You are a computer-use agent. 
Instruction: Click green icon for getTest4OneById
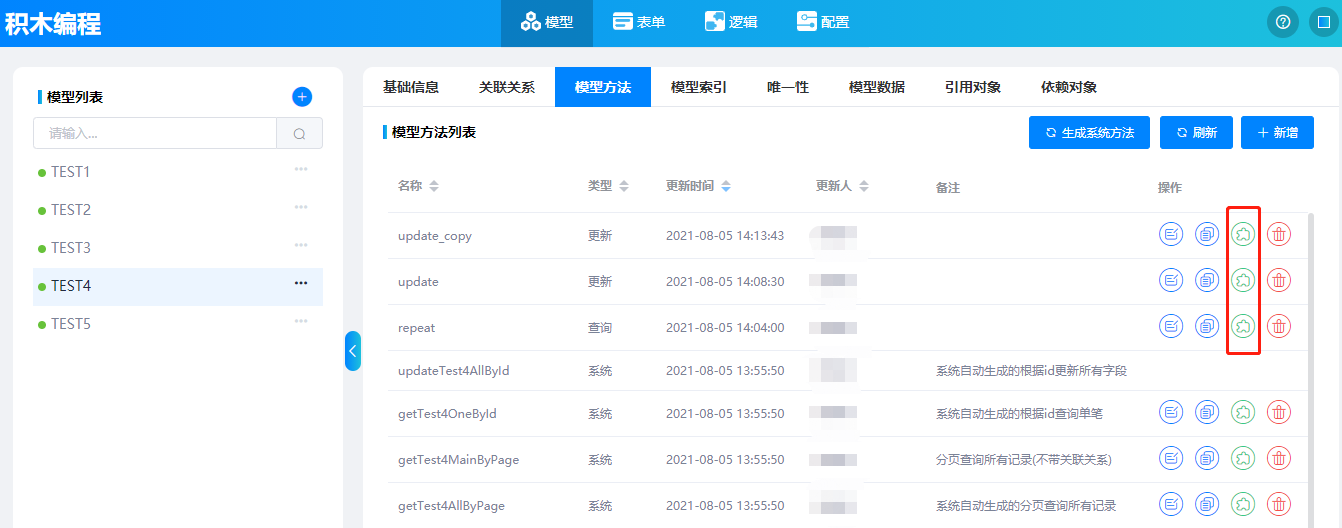1243,412
